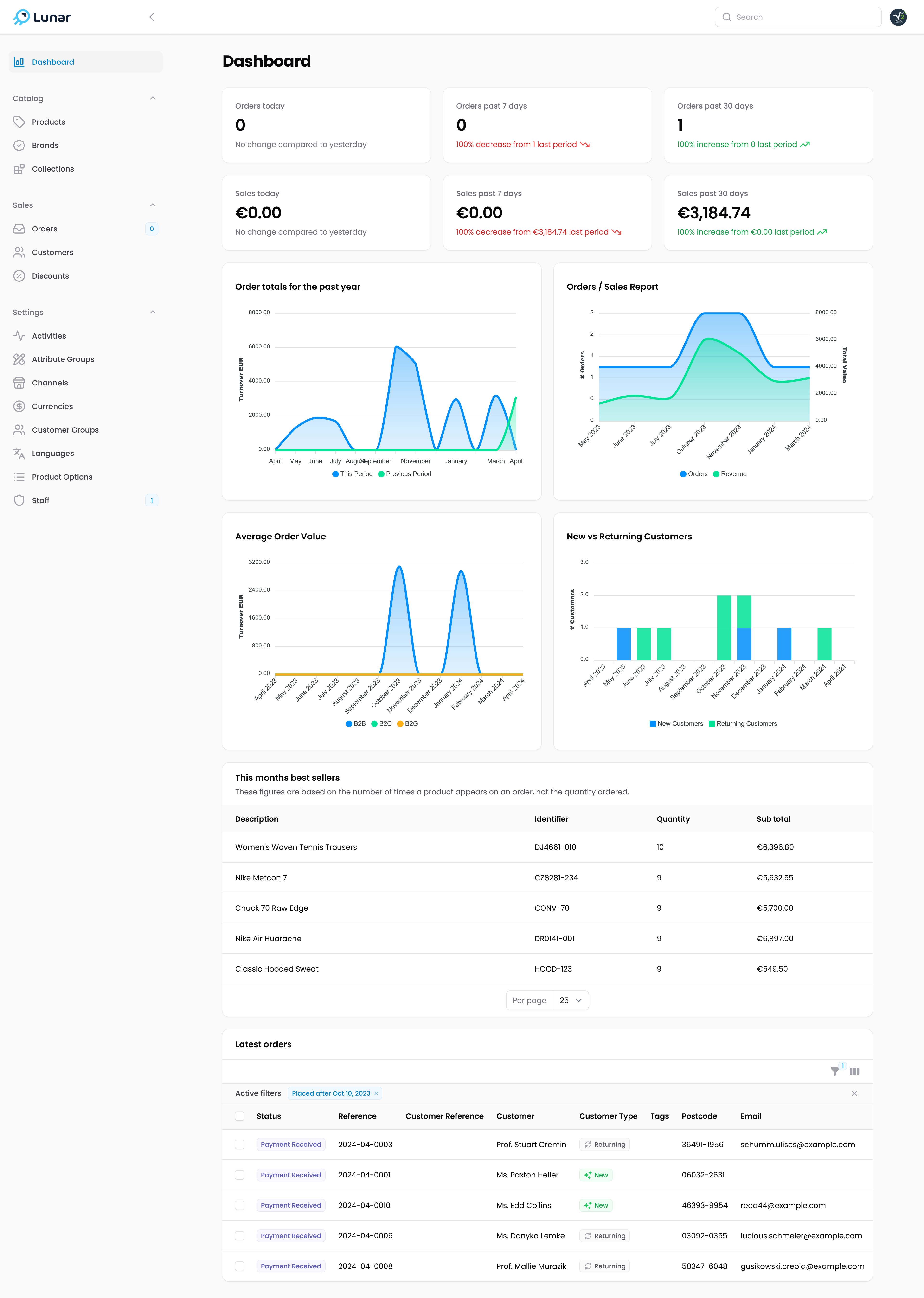Select order 2024-04-0008 checkbox
924x1298 pixels.
(x=239, y=1266)
